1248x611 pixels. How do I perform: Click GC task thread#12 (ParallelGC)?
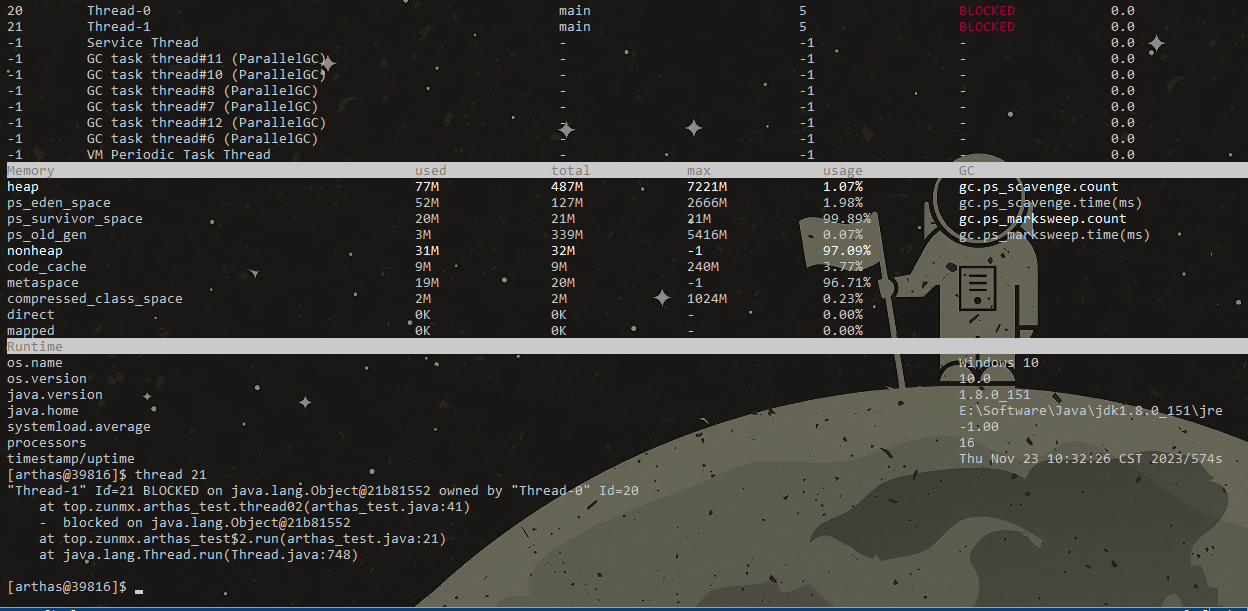coord(207,123)
